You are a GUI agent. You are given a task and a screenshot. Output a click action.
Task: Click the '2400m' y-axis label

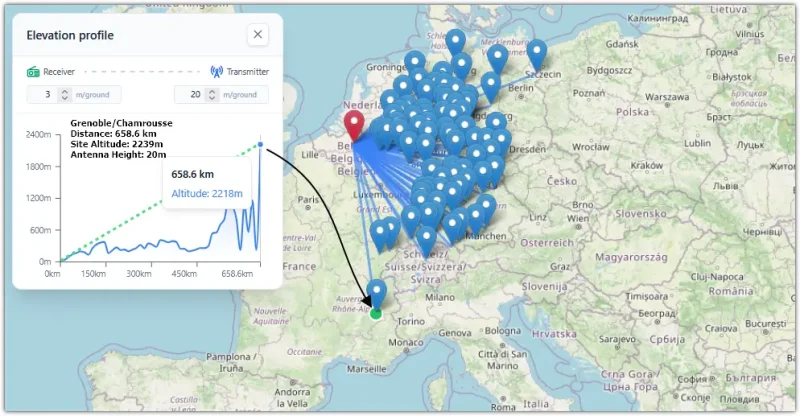click(38, 135)
